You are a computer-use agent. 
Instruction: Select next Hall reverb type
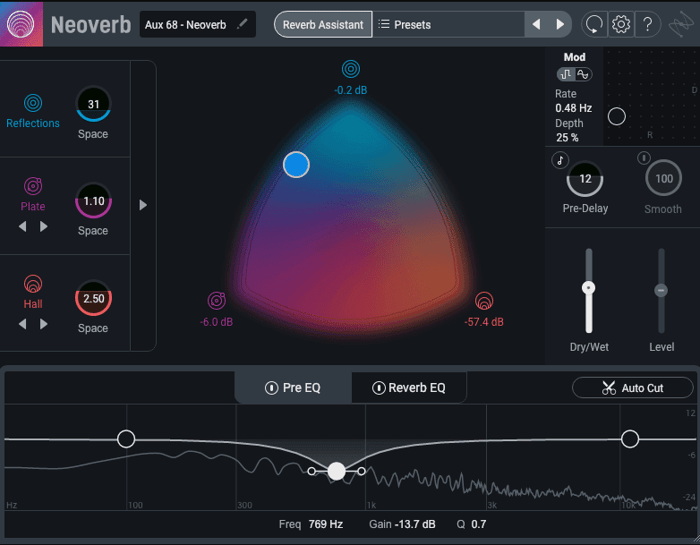tap(43, 324)
